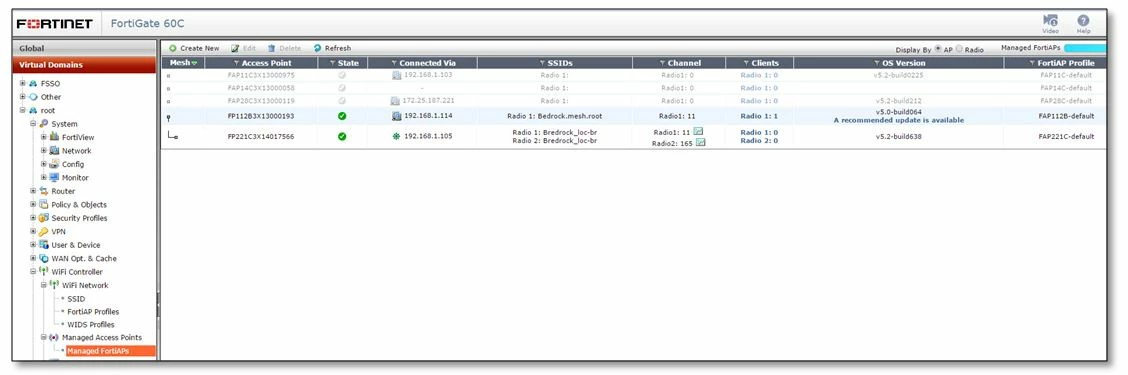Select the Radio display radio button

[959, 49]
